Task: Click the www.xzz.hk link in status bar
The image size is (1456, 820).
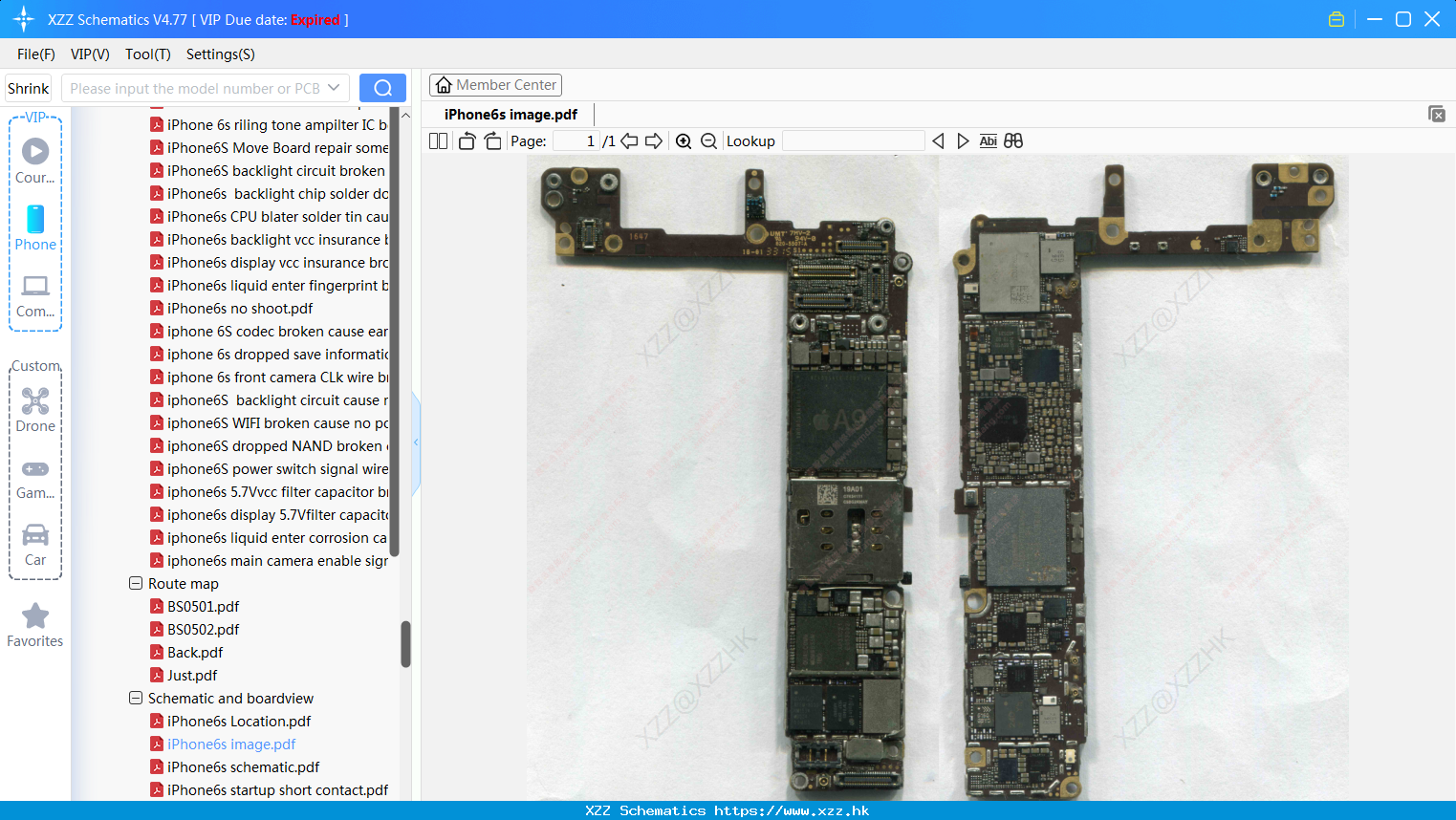Action: coord(792,810)
